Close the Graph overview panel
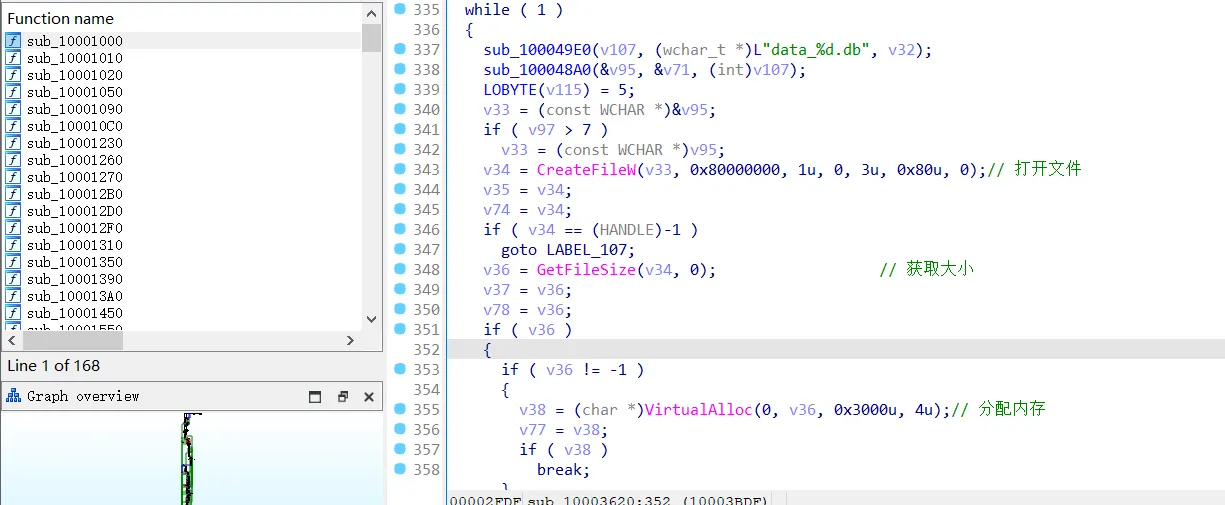Viewport: 1225px width, 505px height. click(x=368, y=397)
